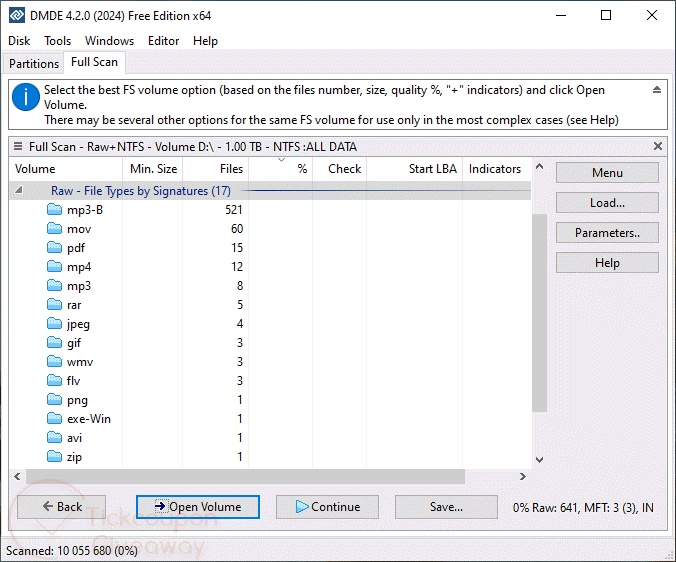Click the DMDE application logo icon
The image size is (676, 562).
coord(17,16)
